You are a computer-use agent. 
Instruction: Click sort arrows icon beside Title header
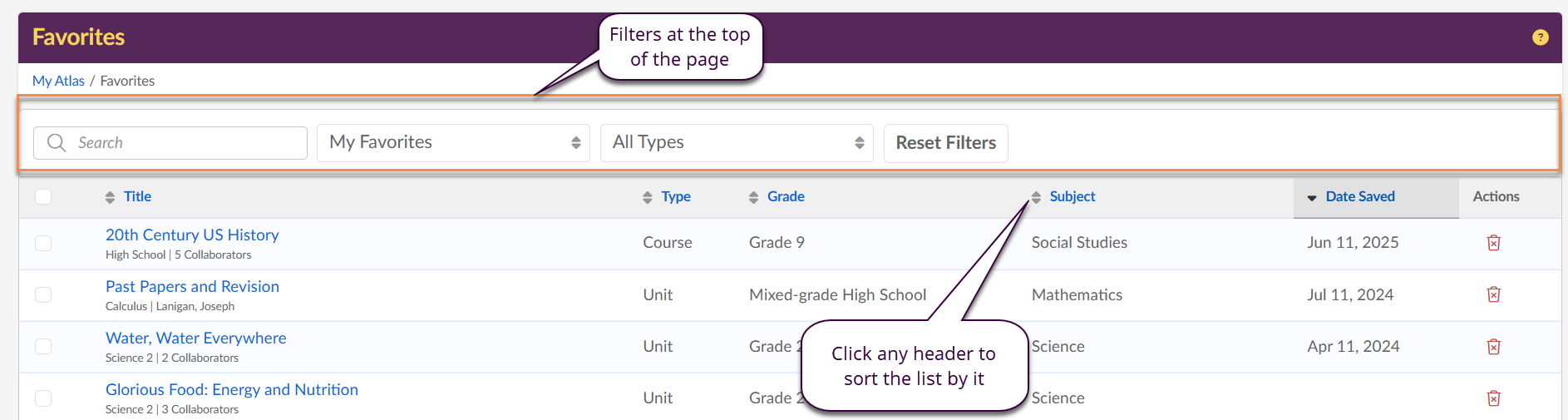click(x=110, y=197)
